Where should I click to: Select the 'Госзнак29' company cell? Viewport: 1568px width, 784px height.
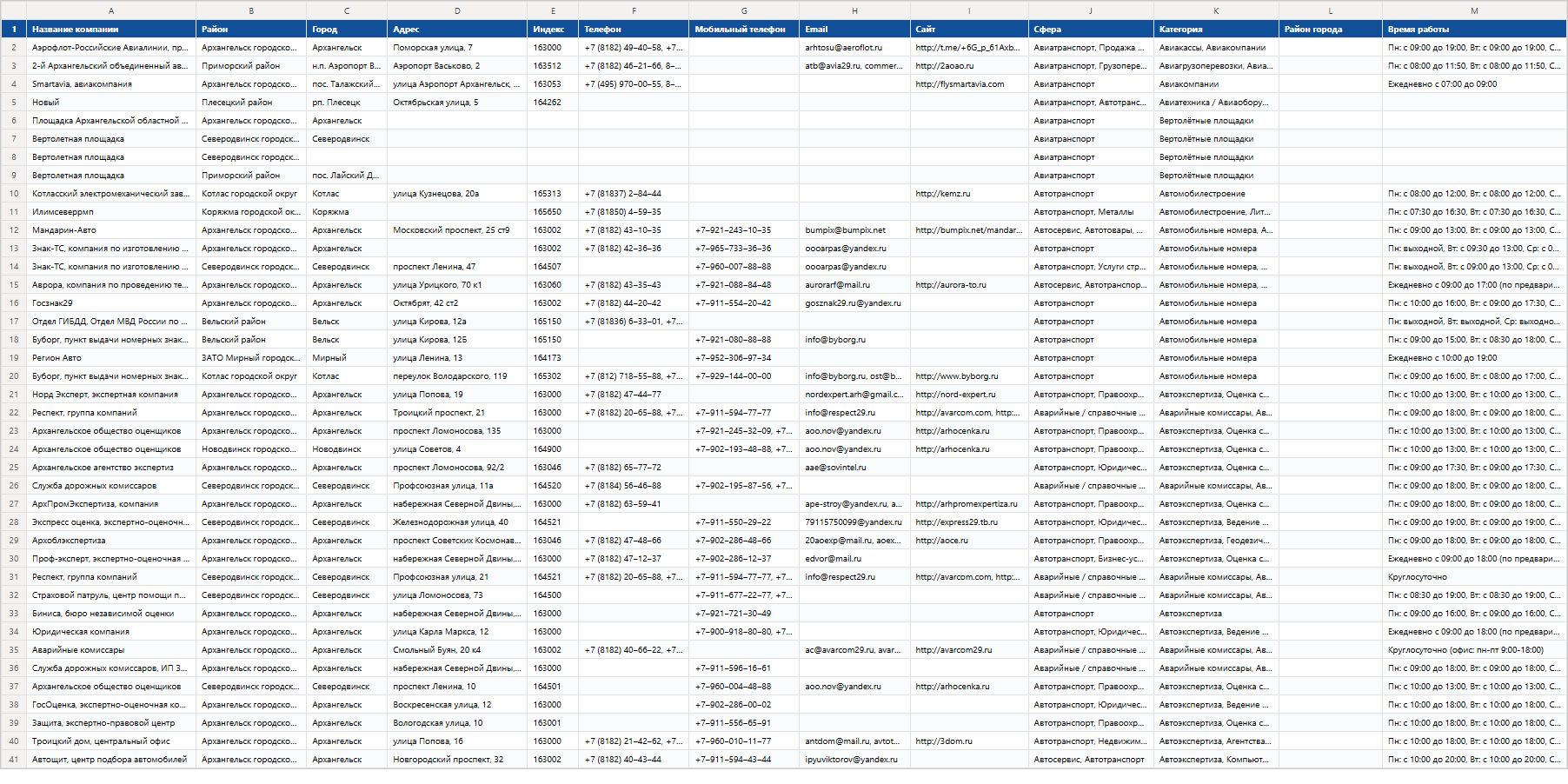pyautogui.click(x=111, y=303)
